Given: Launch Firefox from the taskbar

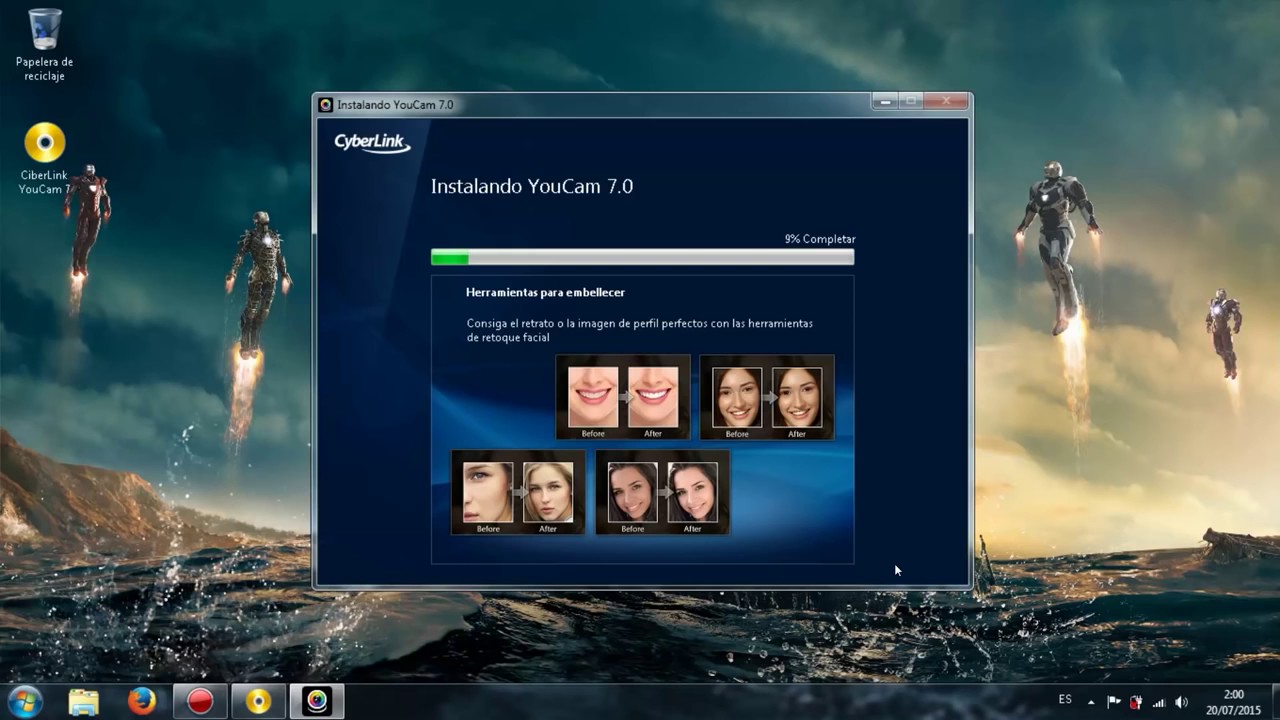Looking at the screenshot, I should pos(142,702).
